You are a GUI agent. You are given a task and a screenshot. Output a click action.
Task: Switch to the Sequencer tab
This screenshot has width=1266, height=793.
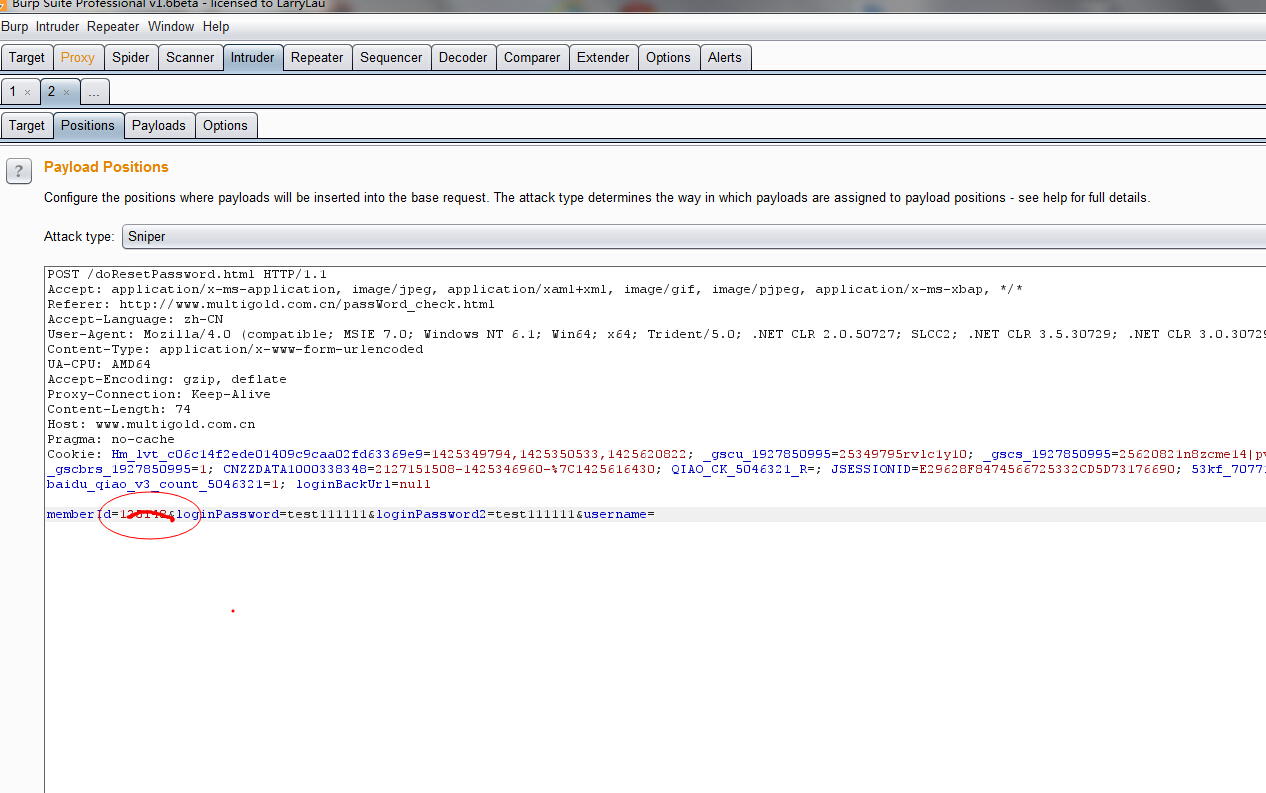click(x=391, y=58)
